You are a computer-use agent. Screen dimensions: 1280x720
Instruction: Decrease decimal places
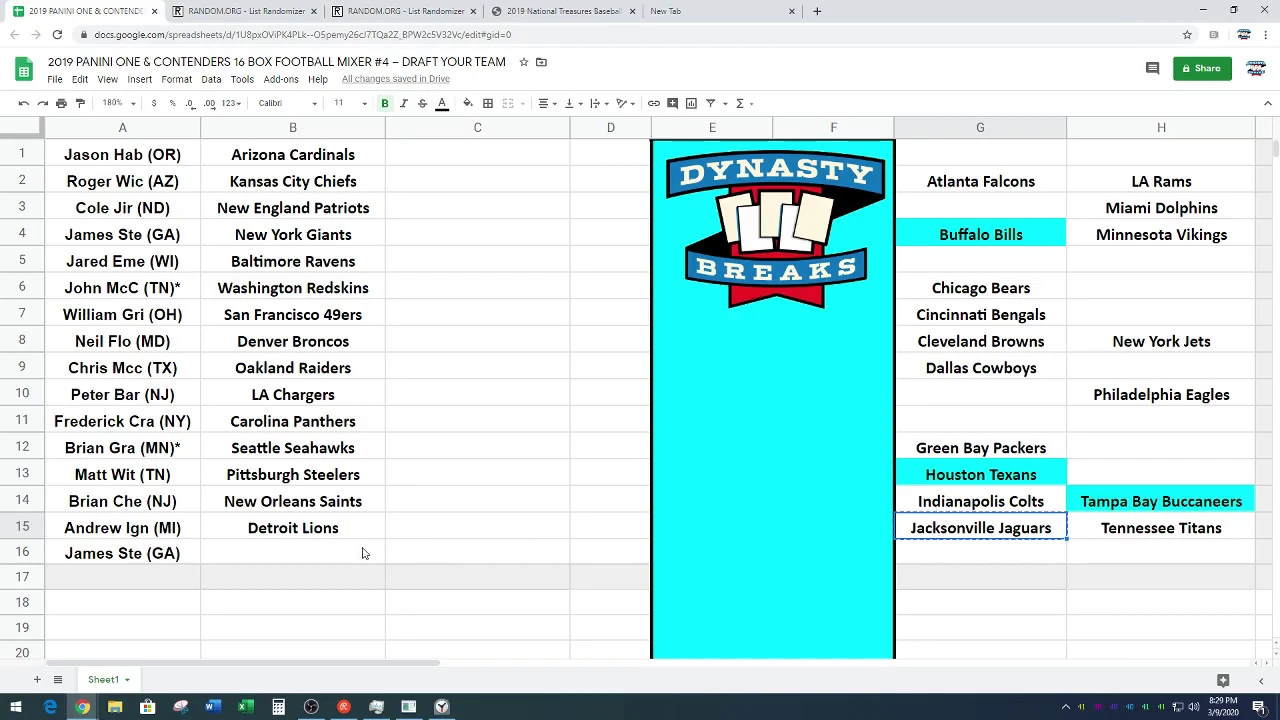pyautogui.click(x=190, y=103)
